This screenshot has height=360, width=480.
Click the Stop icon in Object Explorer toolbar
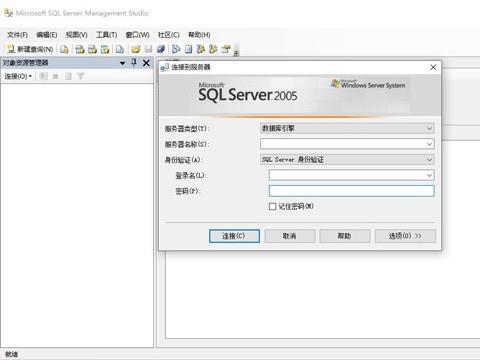[x=56, y=76]
